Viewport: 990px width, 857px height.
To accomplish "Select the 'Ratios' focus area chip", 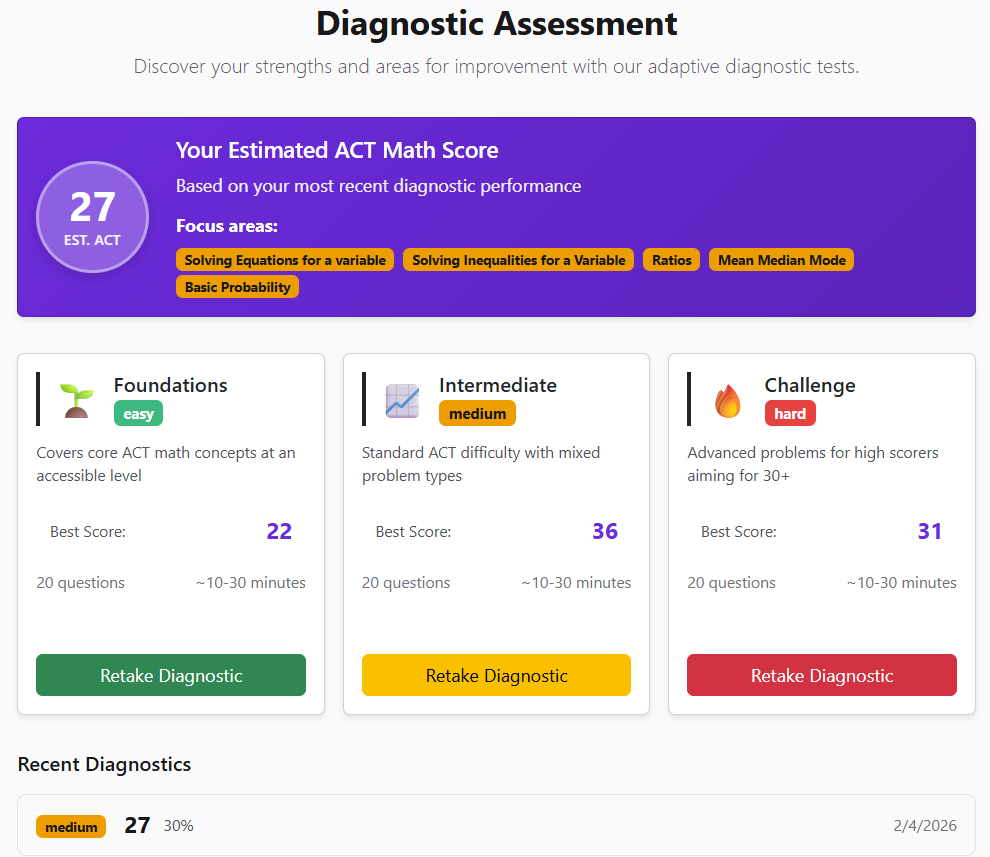I will tap(671, 259).
